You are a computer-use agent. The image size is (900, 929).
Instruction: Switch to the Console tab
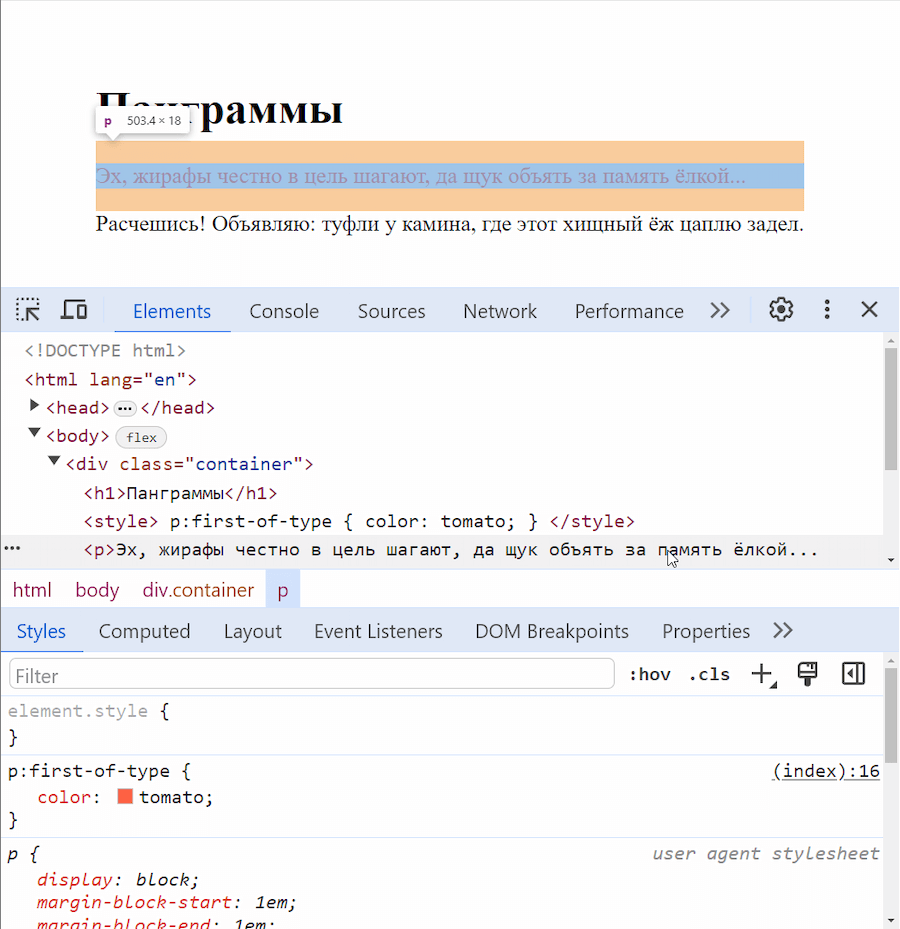[x=284, y=311]
